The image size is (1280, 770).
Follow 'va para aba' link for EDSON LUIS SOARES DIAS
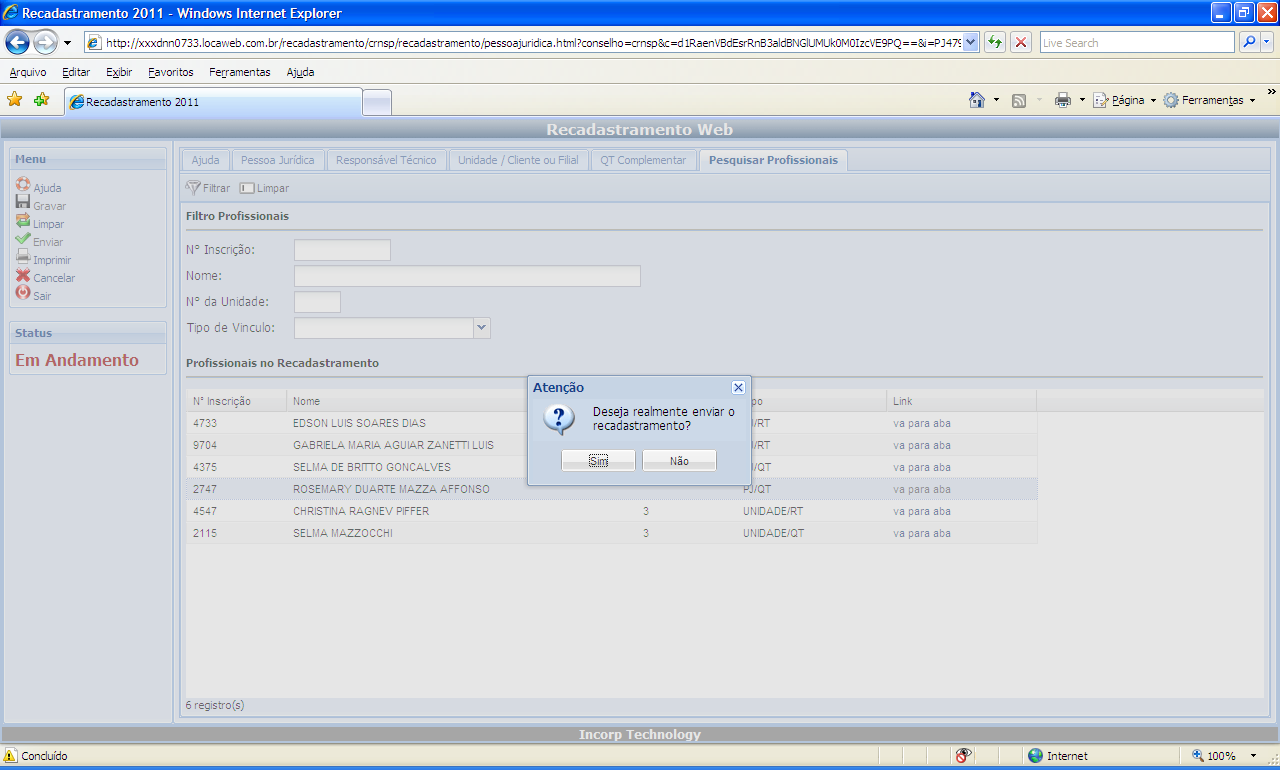coord(922,423)
